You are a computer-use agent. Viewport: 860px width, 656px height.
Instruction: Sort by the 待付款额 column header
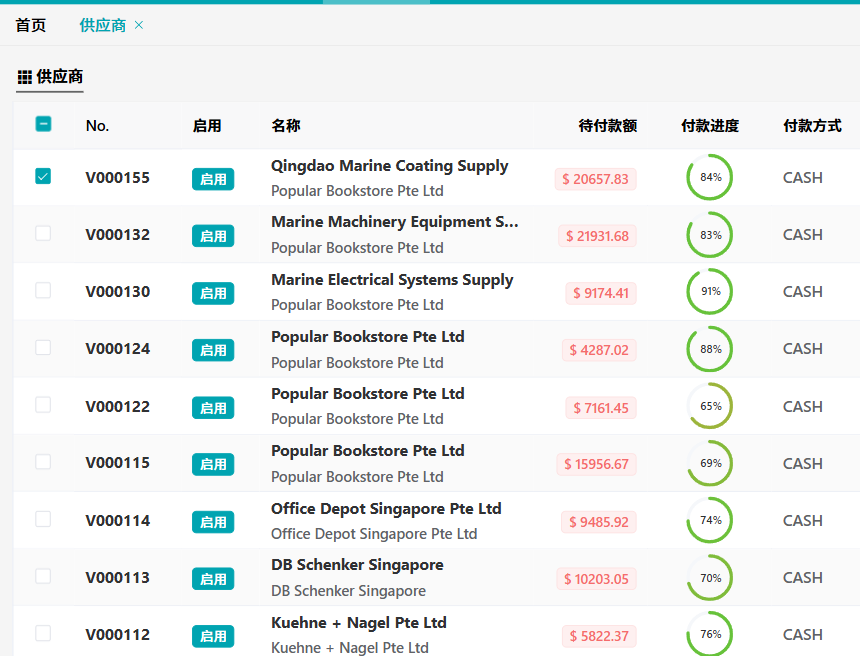[607, 126]
